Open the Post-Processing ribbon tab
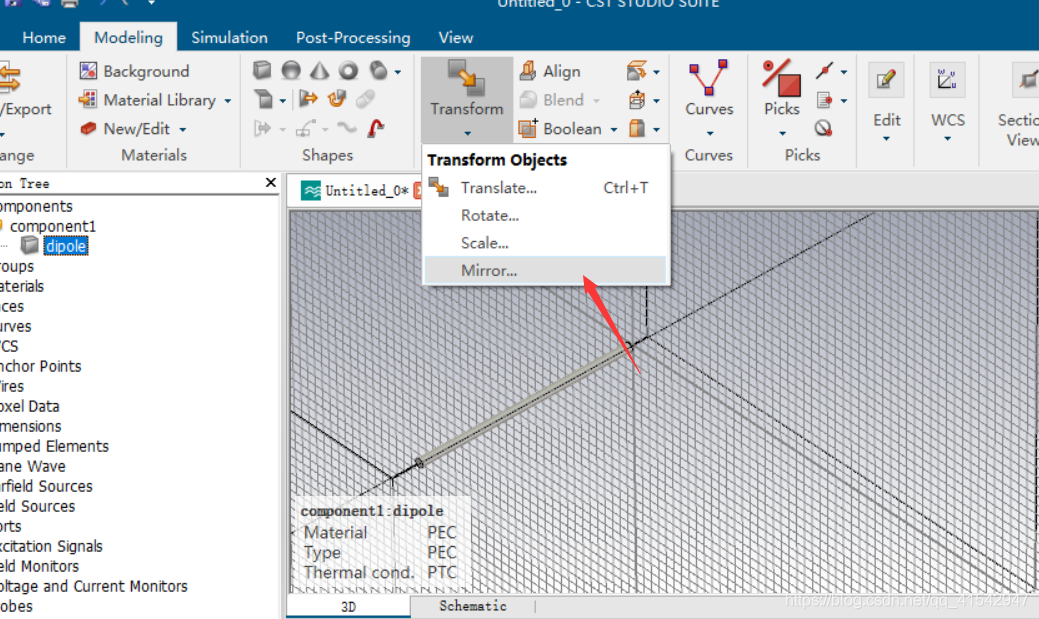 tap(353, 37)
